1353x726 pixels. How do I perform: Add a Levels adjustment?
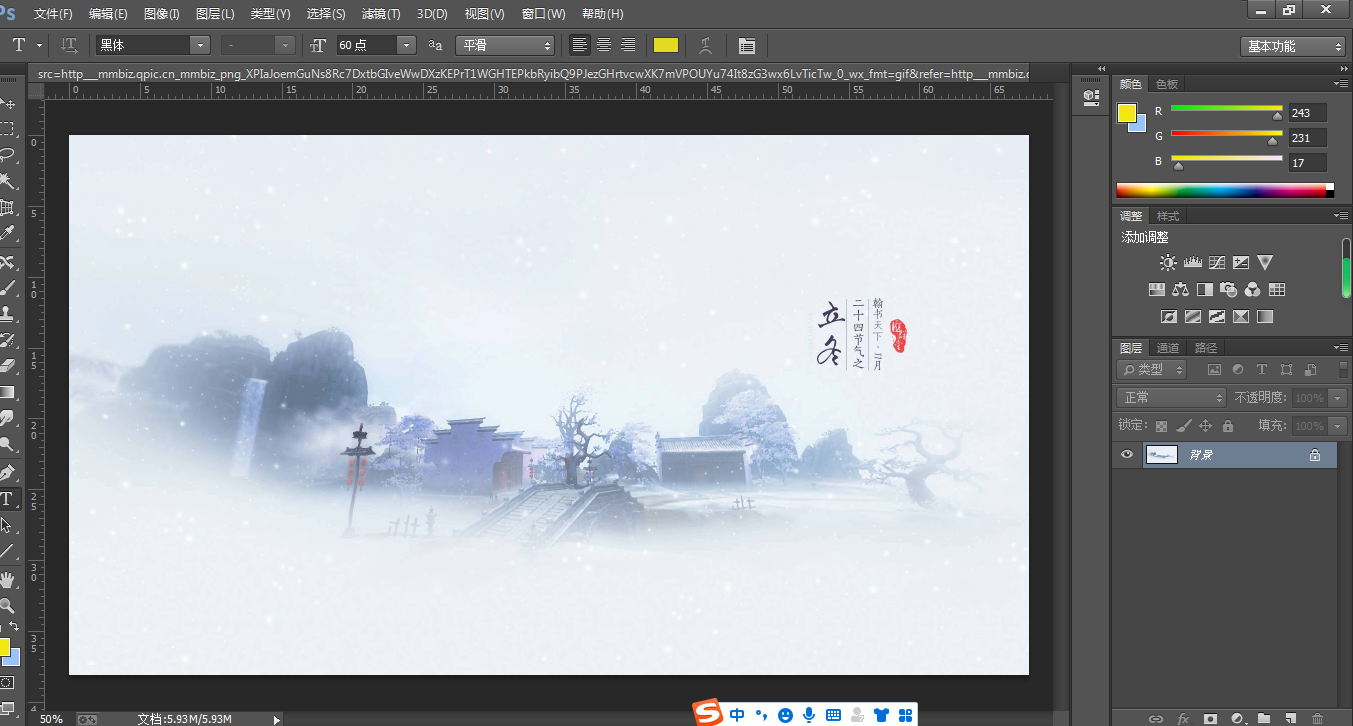1192,263
